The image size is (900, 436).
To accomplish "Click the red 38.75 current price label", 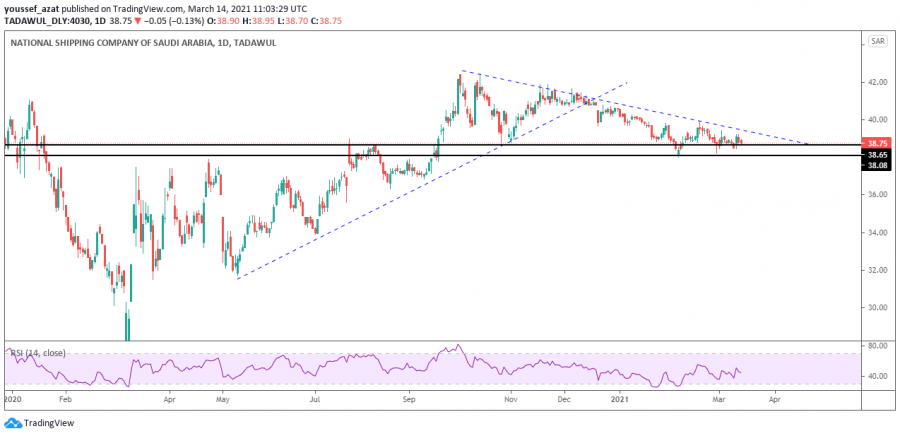I will 877,144.
